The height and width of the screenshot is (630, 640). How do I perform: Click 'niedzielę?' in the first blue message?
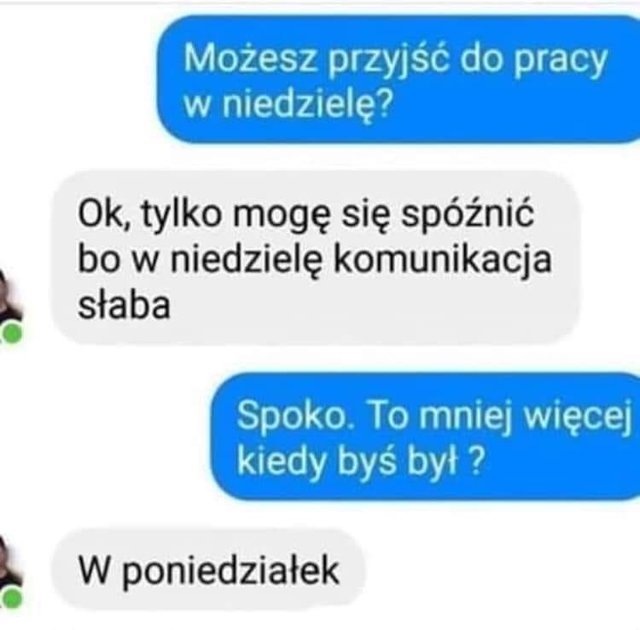(307, 102)
